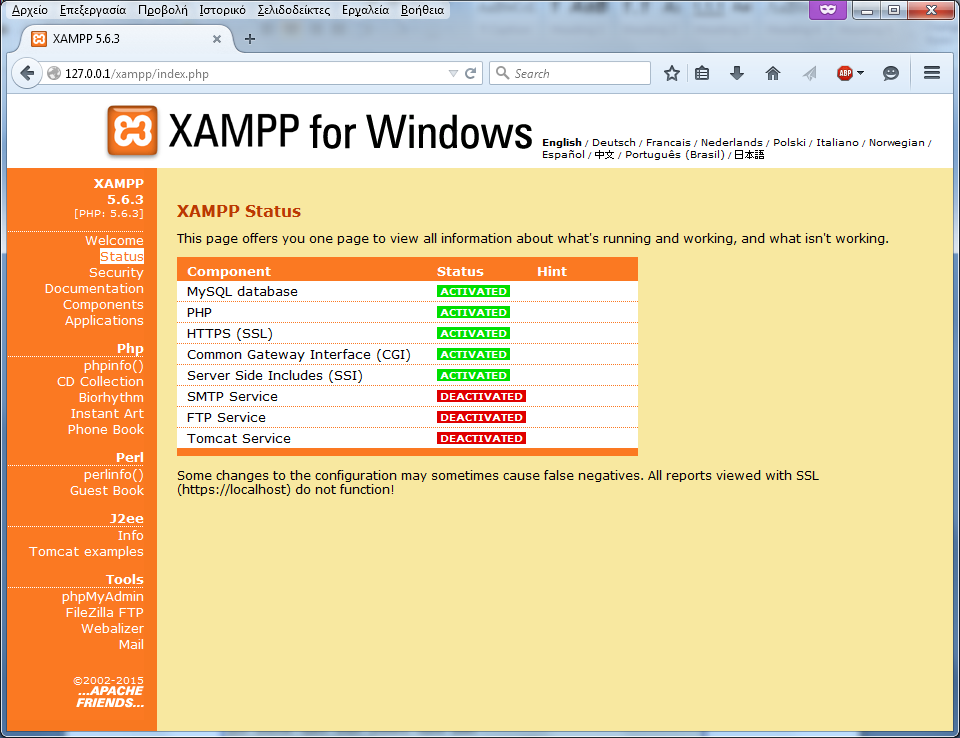The width and height of the screenshot is (960, 738).
Task: Open the Σελιδοδείκτες menu
Action: pos(294,10)
